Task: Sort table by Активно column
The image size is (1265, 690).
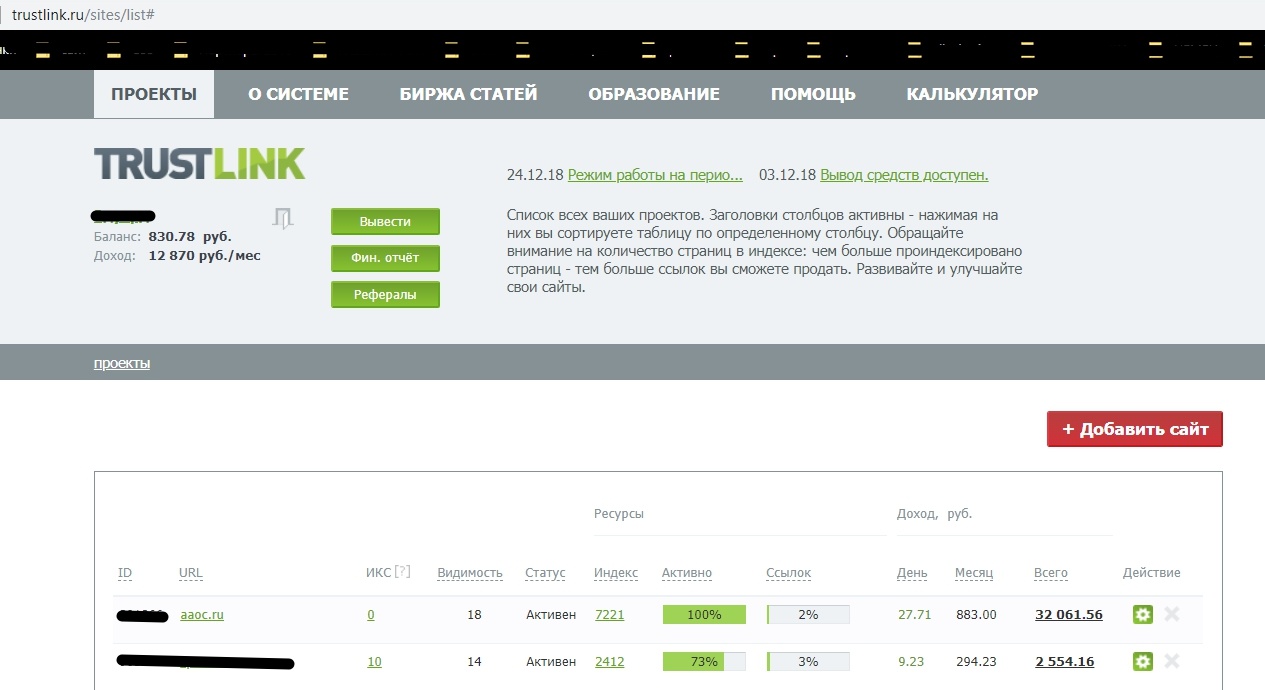Action: tap(687, 573)
